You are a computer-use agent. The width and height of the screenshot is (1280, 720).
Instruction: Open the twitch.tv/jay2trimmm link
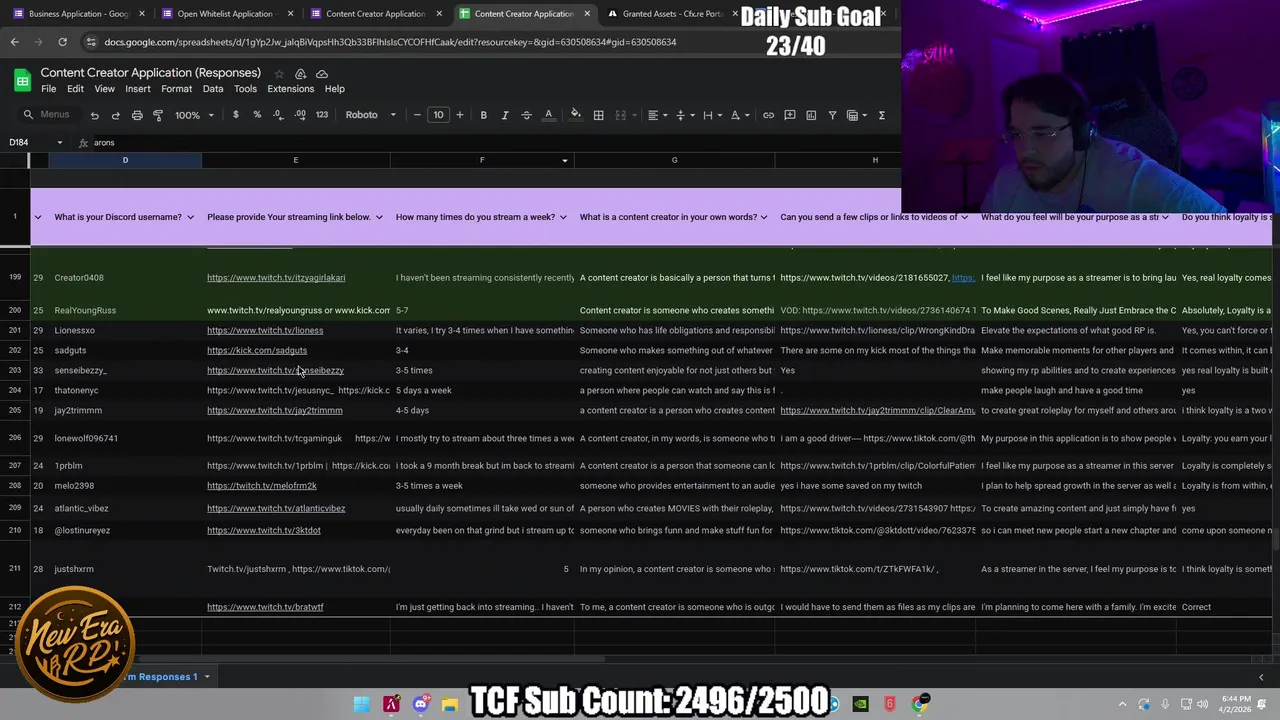pos(274,410)
